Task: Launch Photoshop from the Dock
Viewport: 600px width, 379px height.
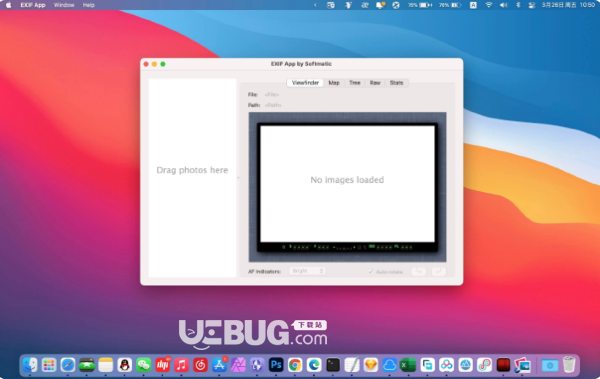Action: (276, 365)
